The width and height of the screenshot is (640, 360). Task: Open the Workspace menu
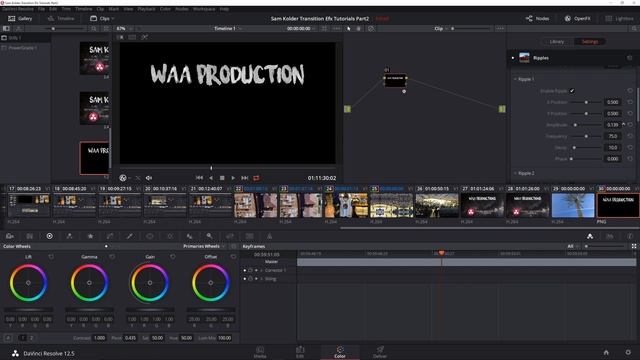coord(204,9)
